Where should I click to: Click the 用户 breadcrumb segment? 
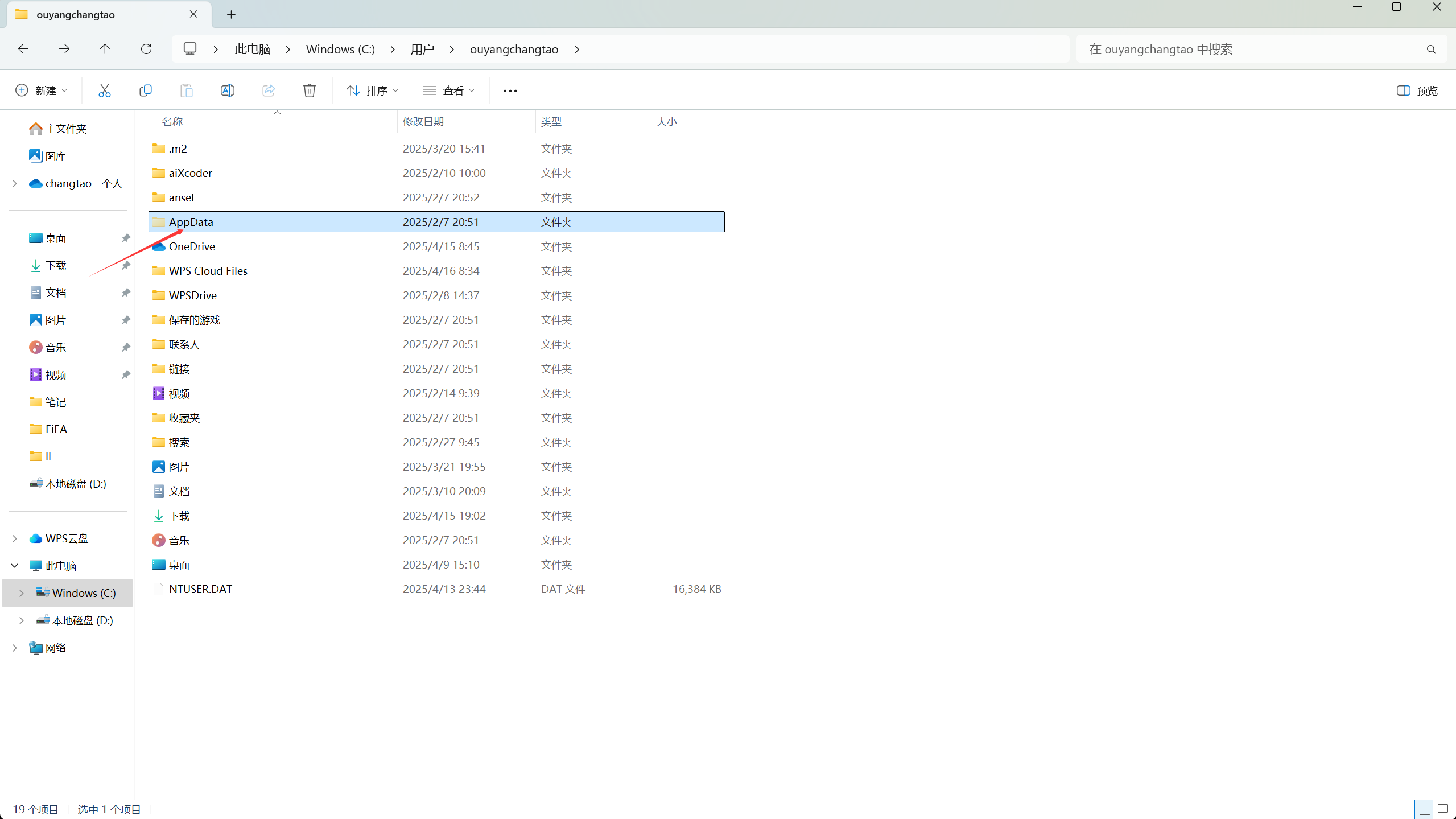(422, 50)
